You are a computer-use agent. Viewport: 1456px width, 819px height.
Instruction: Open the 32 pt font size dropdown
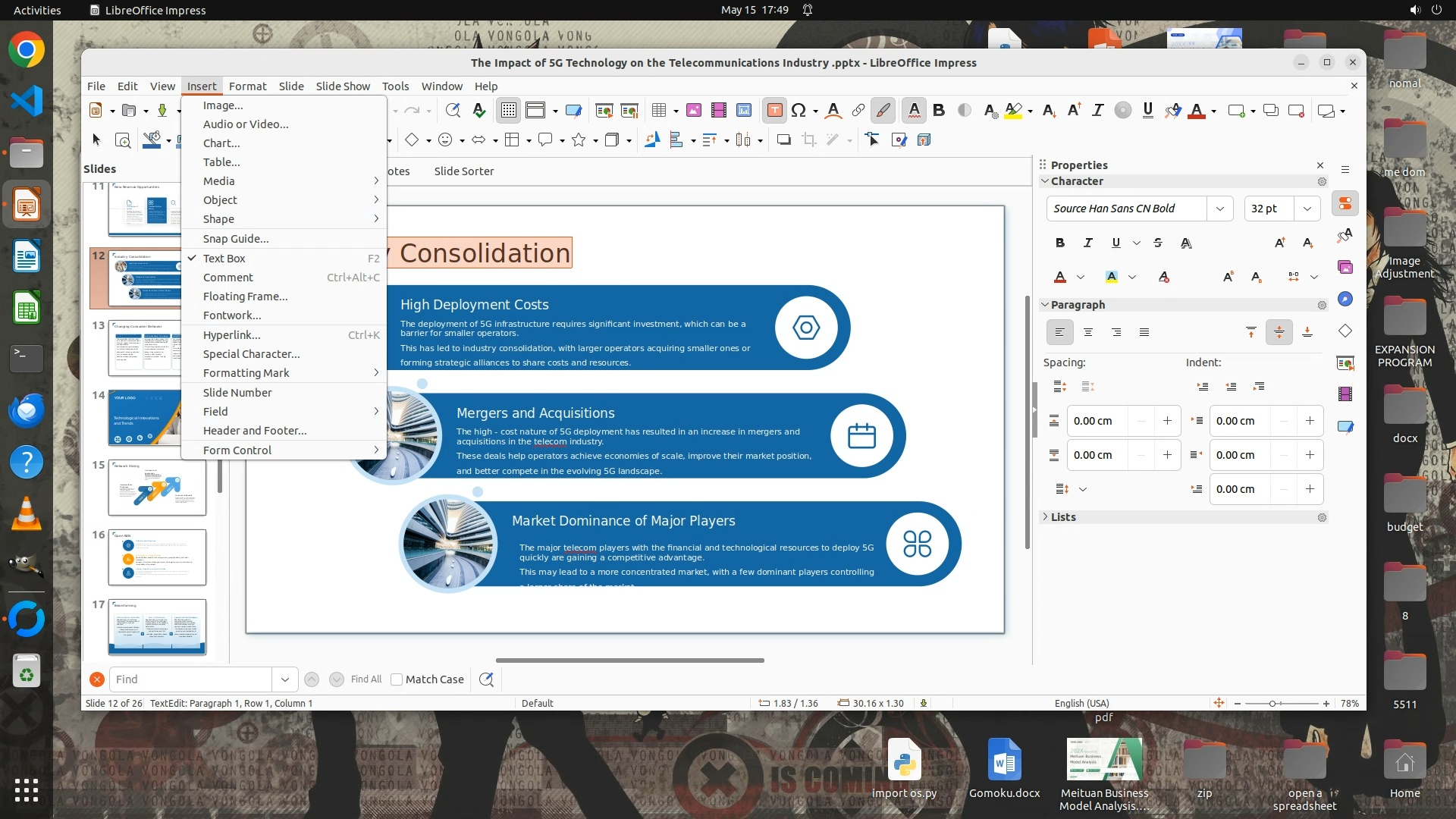(1307, 209)
